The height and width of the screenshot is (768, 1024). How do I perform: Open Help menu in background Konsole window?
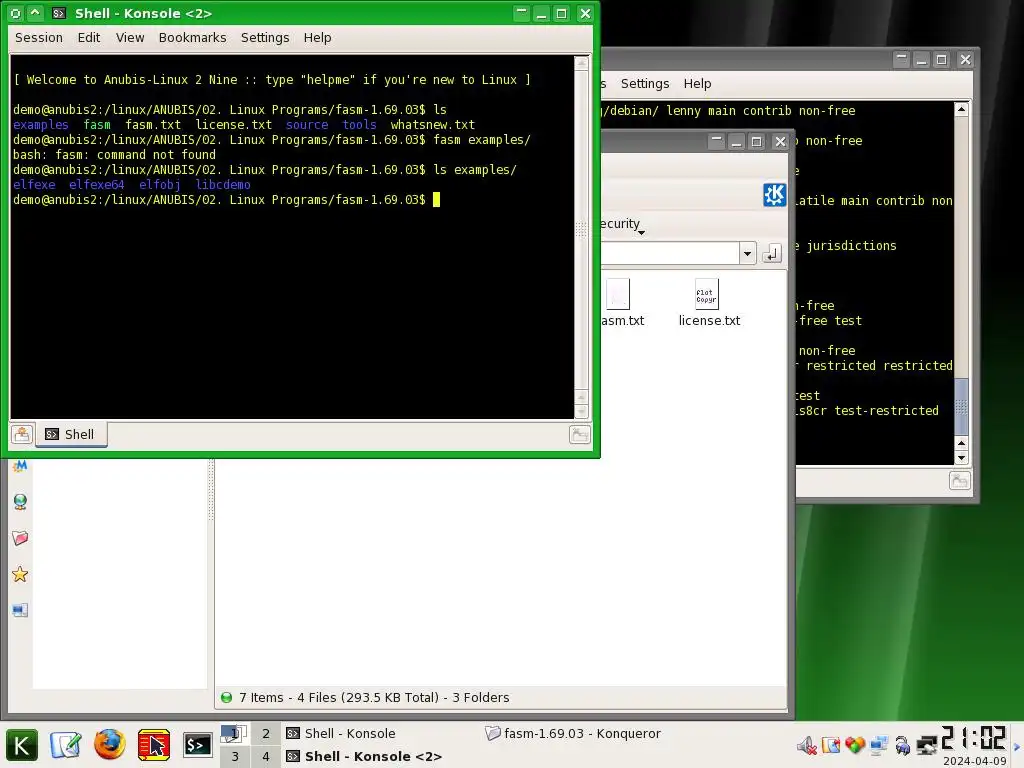[697, 84]
